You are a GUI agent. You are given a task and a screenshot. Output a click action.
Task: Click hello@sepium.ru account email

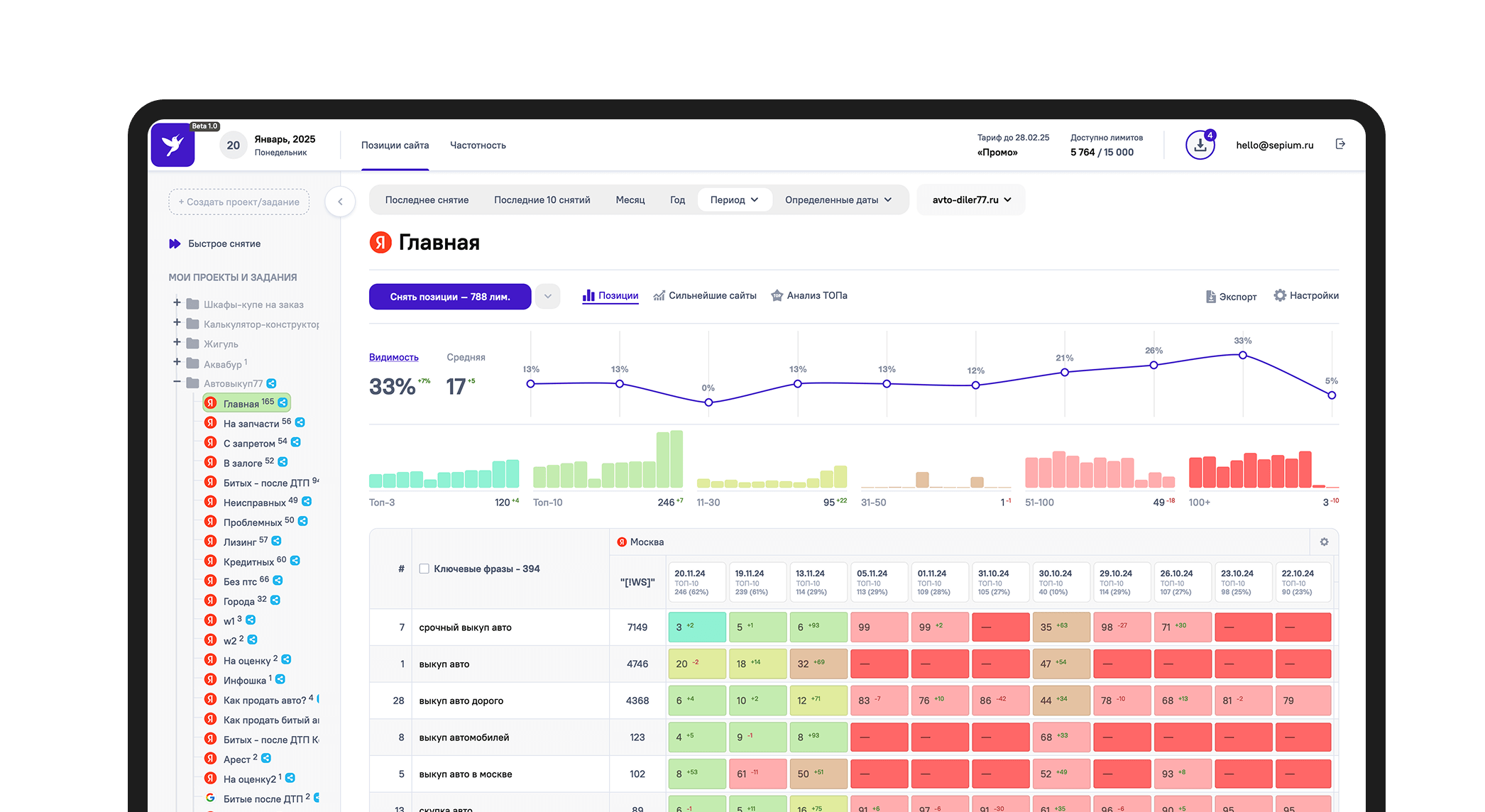coord(1274,145)
